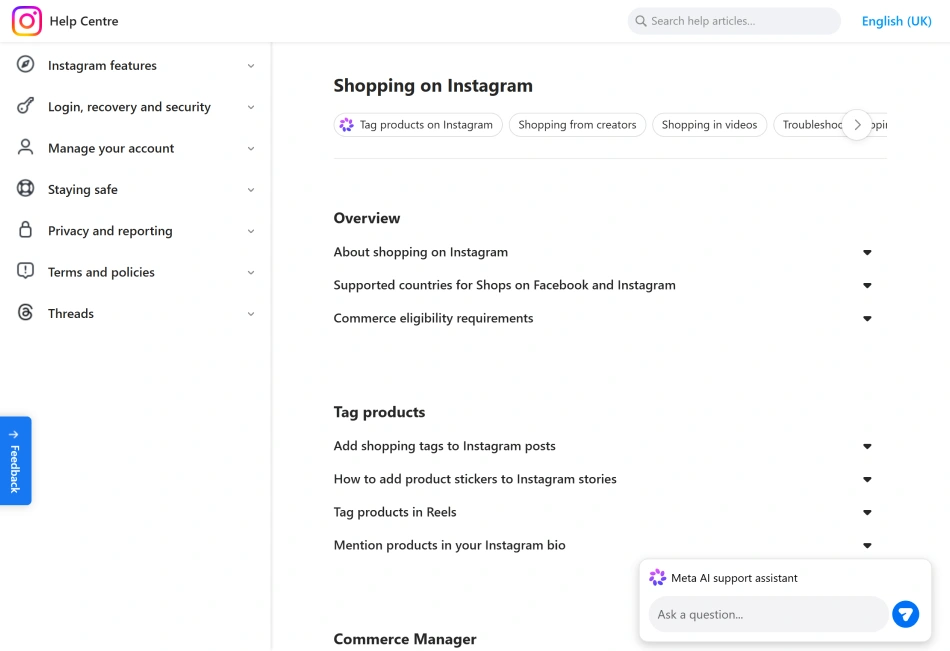Open About shopping on Instagram article
950x651 pixels.
(420, 252)
